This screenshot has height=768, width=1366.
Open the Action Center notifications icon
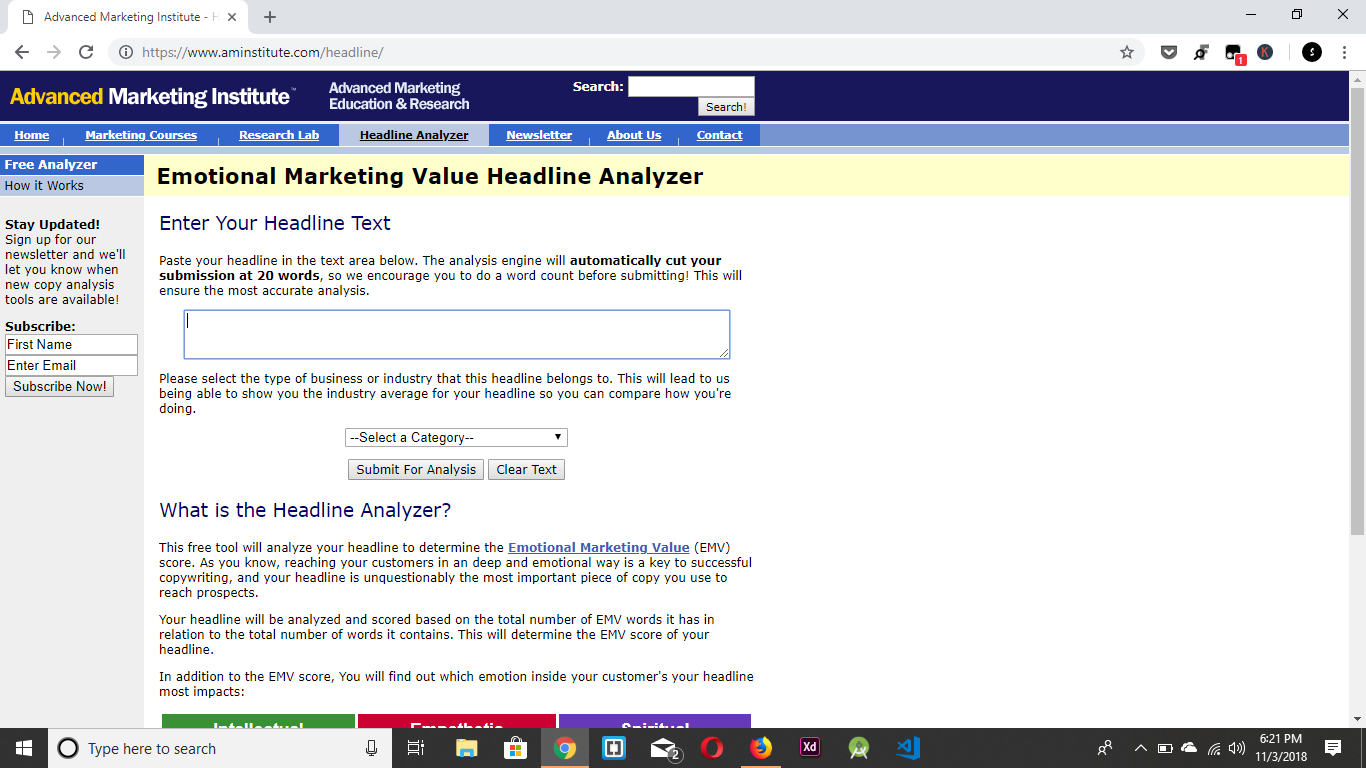(1333, 748)
